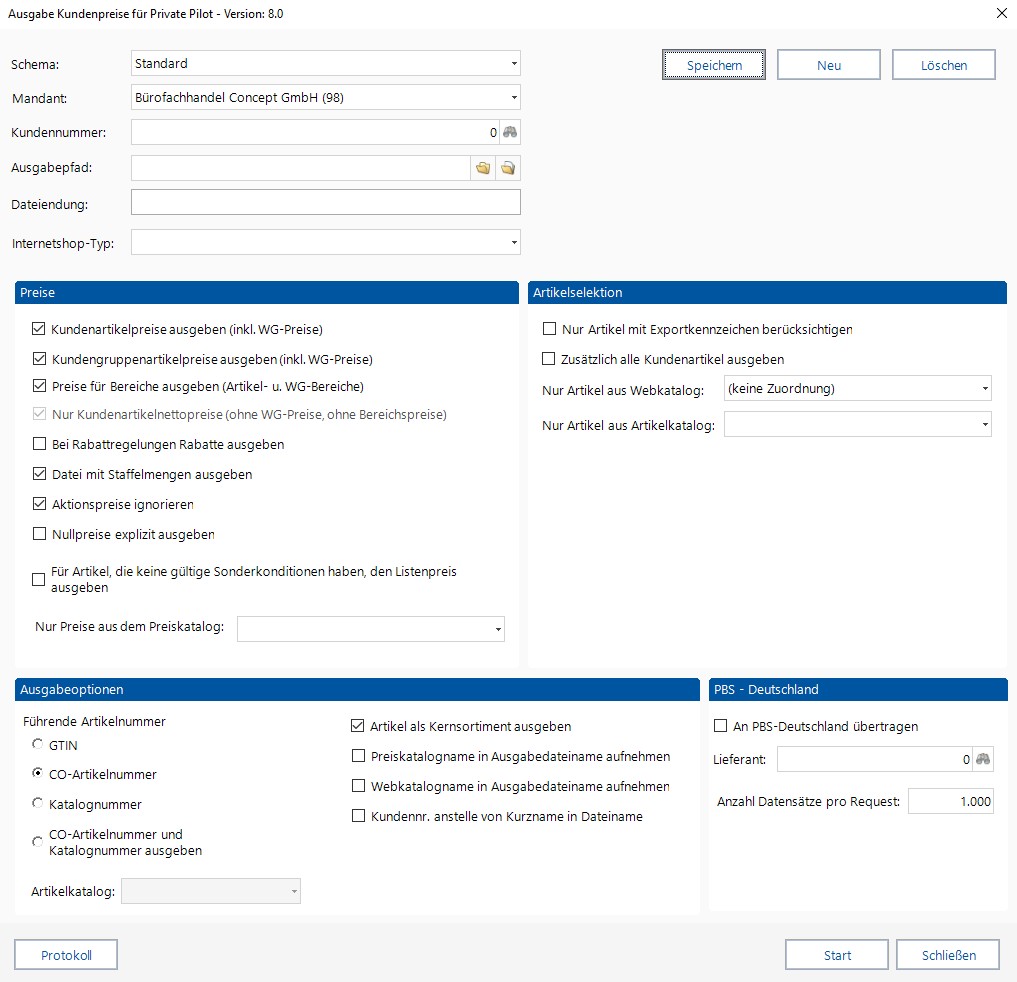Check Listenpreis for articles without Sonderkonditionen

[x=38, y=579]
